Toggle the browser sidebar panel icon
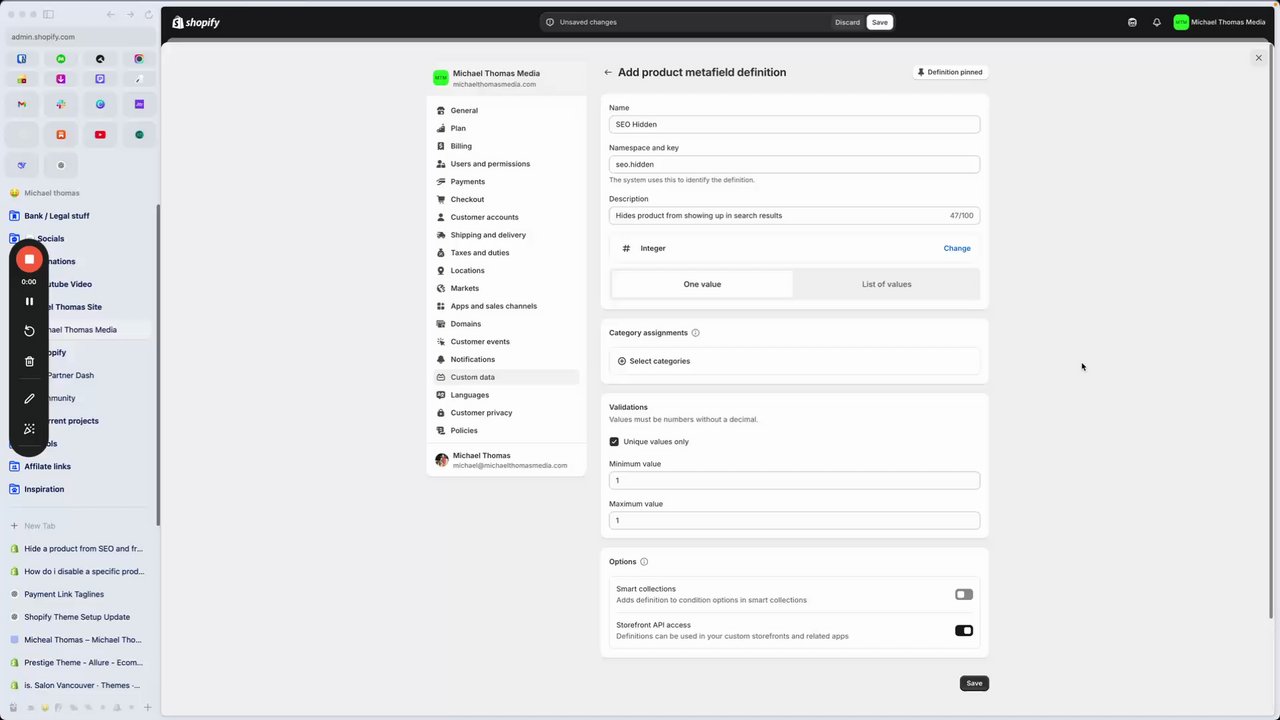 coord(48,15)
